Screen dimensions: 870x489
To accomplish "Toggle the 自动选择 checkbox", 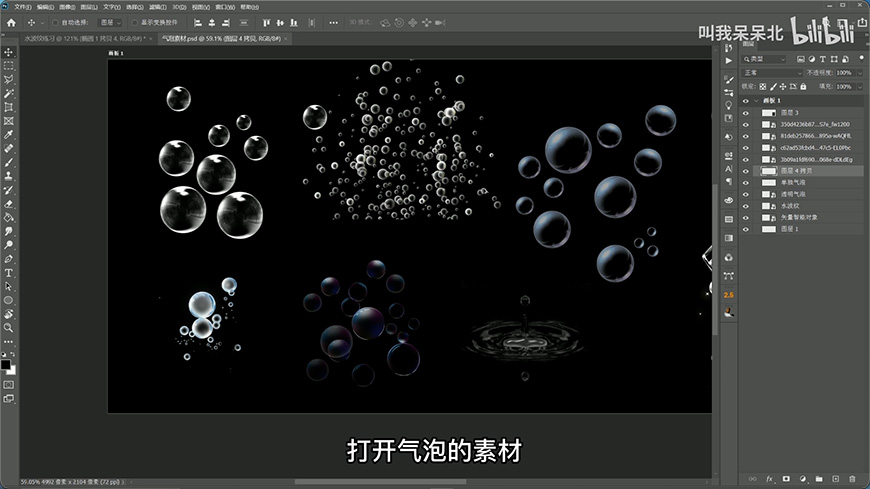I will click(x=55, y=23).
